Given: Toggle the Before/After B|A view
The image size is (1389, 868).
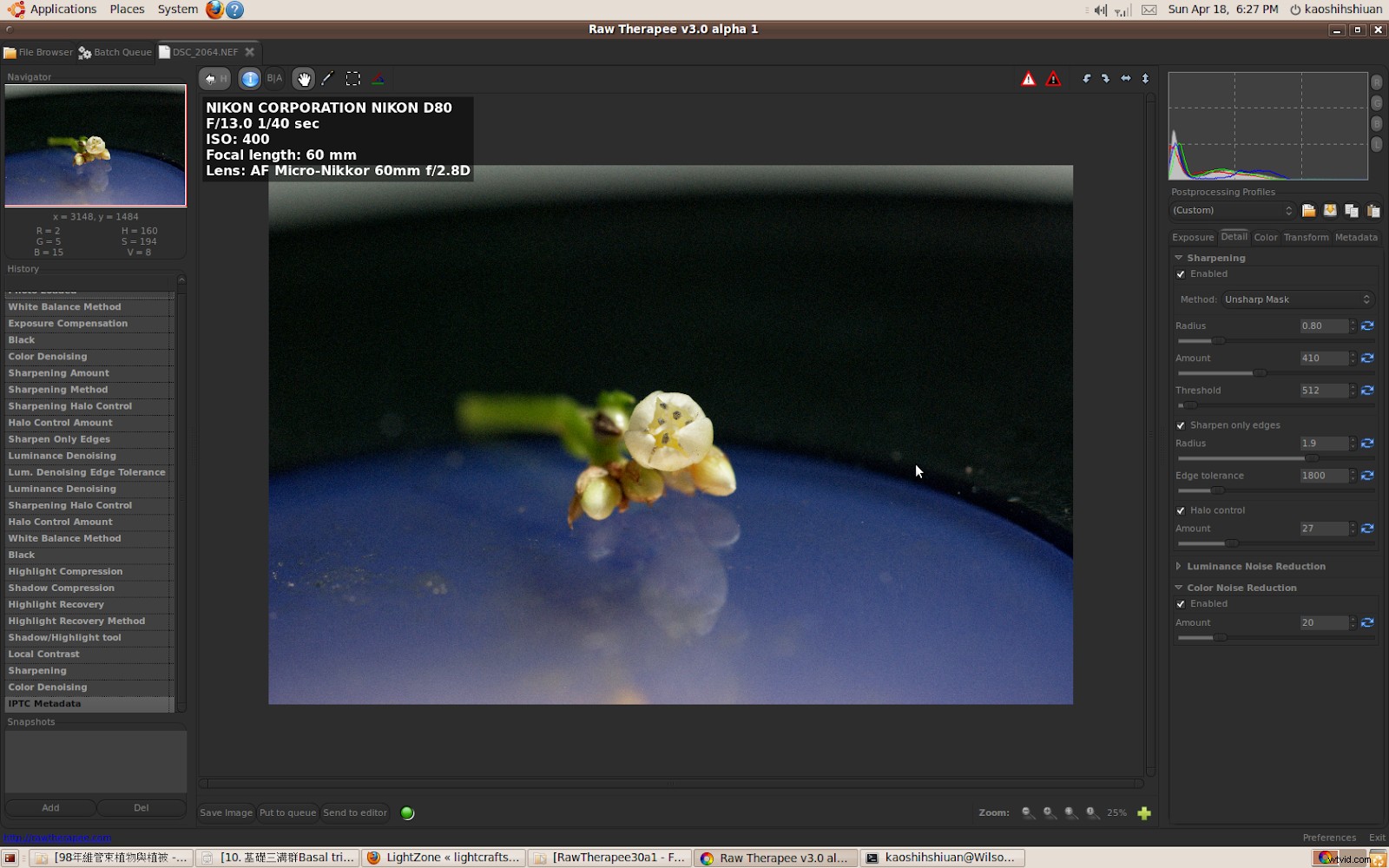Looking at the screenshot, I should (x=274, y=78).
